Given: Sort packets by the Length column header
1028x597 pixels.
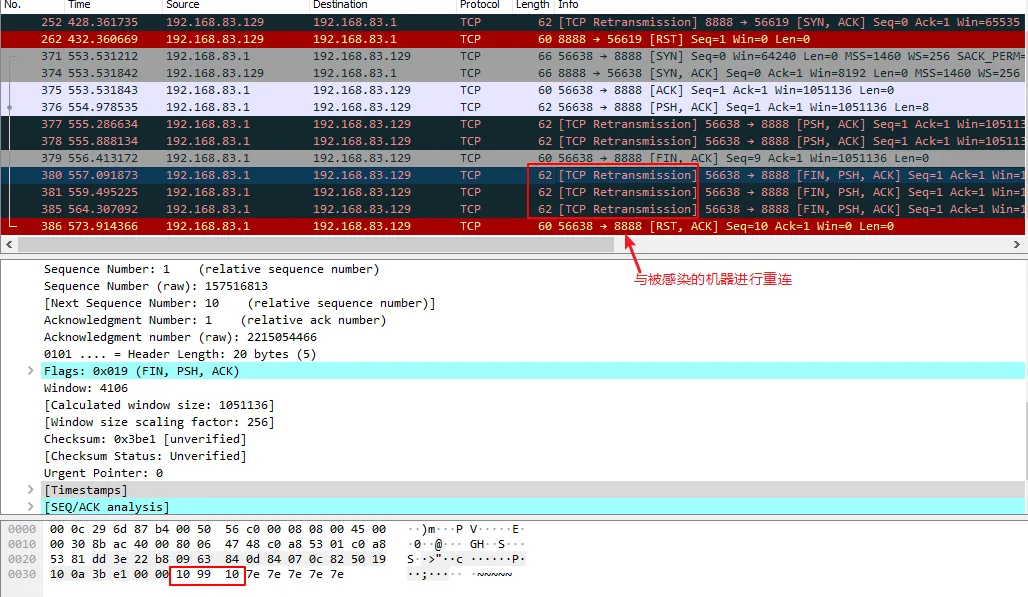Looking at the screenshot, I should [x=533, y=5].
